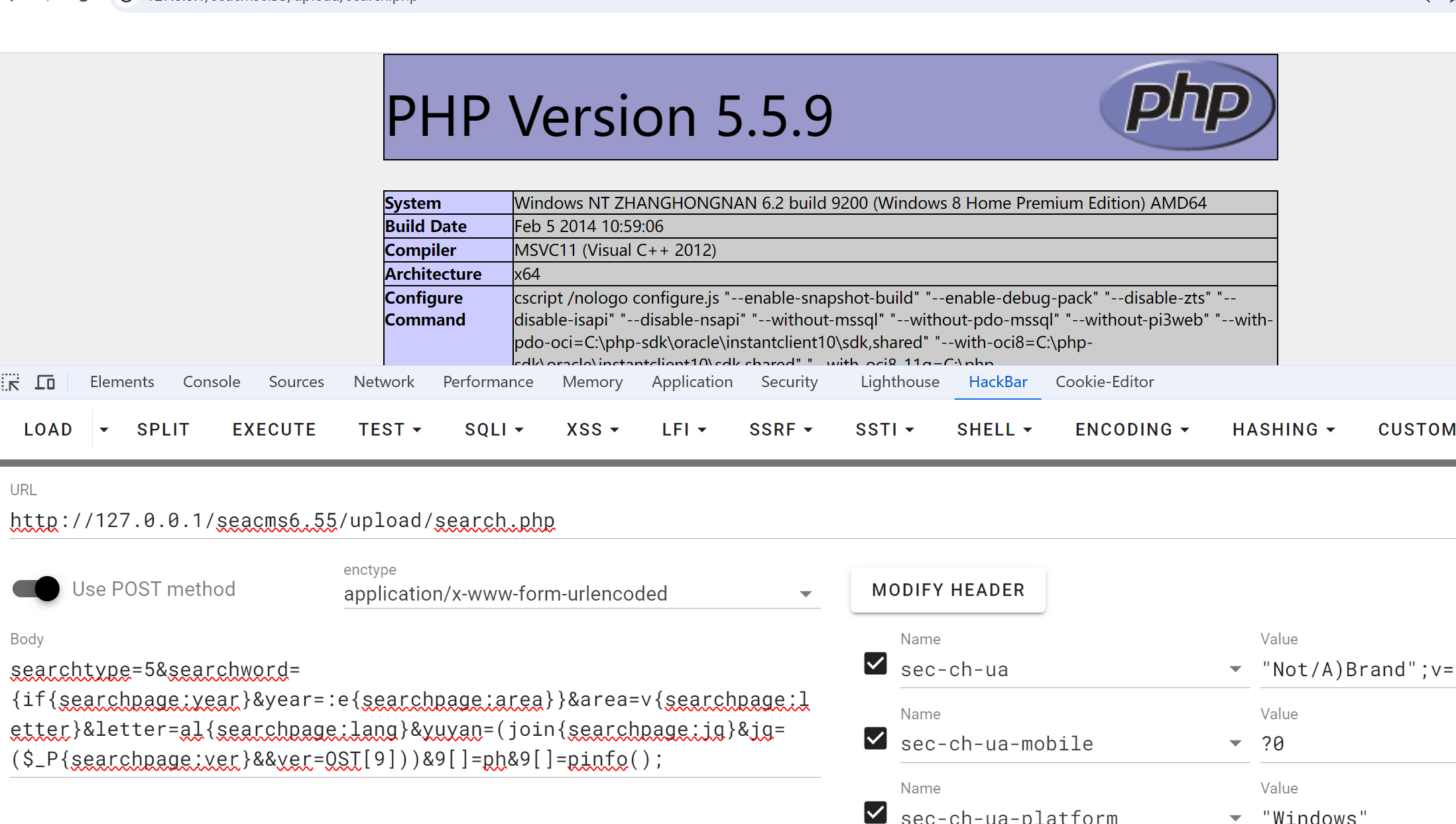Click the EXECUTE button
This screenshot has width=1456, height=824.
click(274, 430)
